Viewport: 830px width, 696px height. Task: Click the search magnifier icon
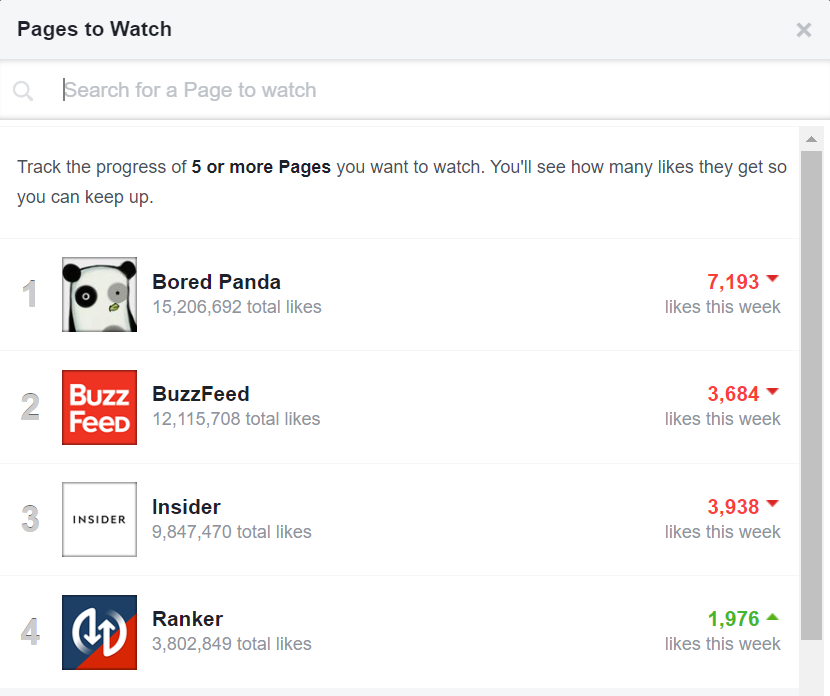point(23,91)
